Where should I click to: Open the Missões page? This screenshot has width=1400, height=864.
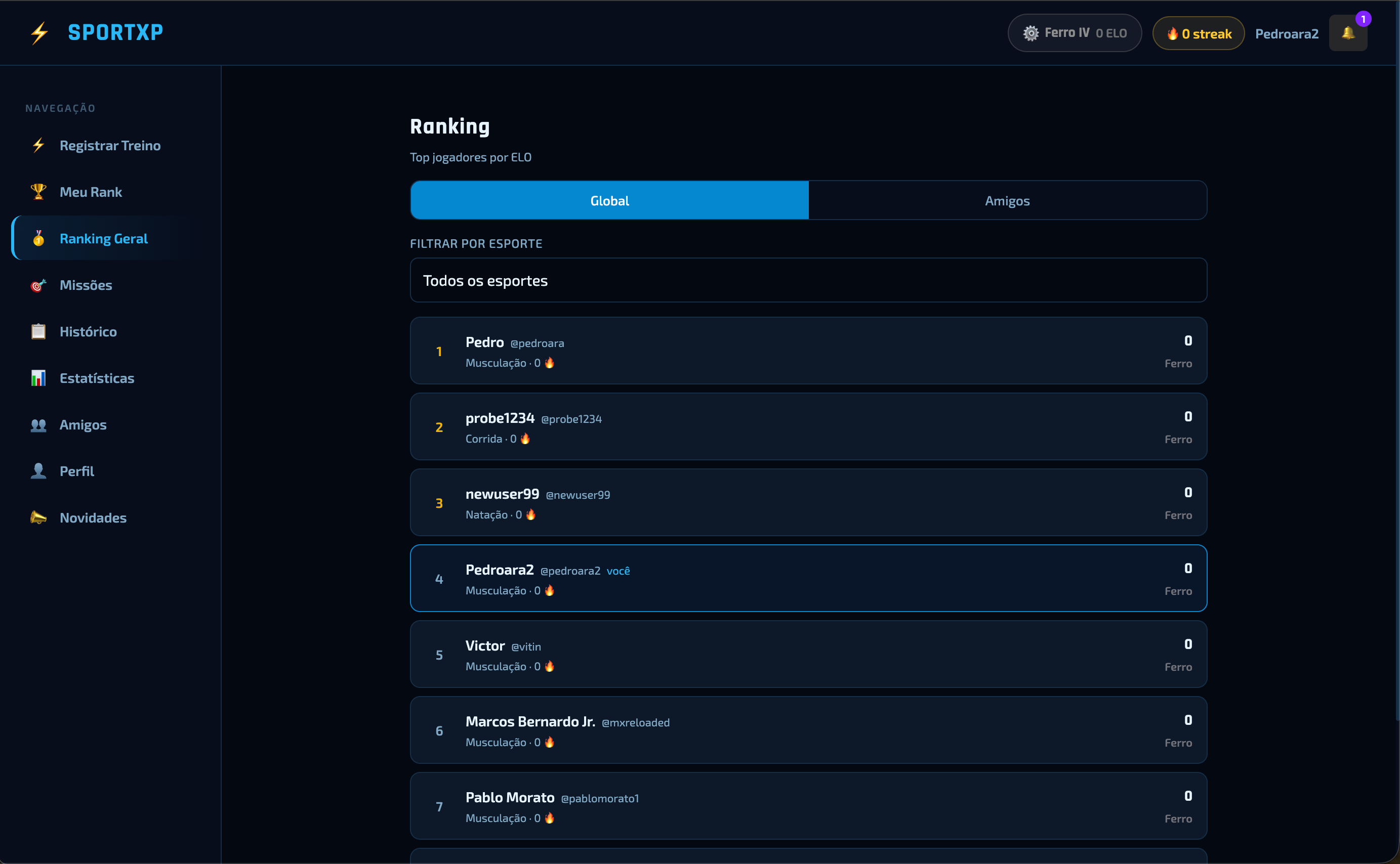110,285
